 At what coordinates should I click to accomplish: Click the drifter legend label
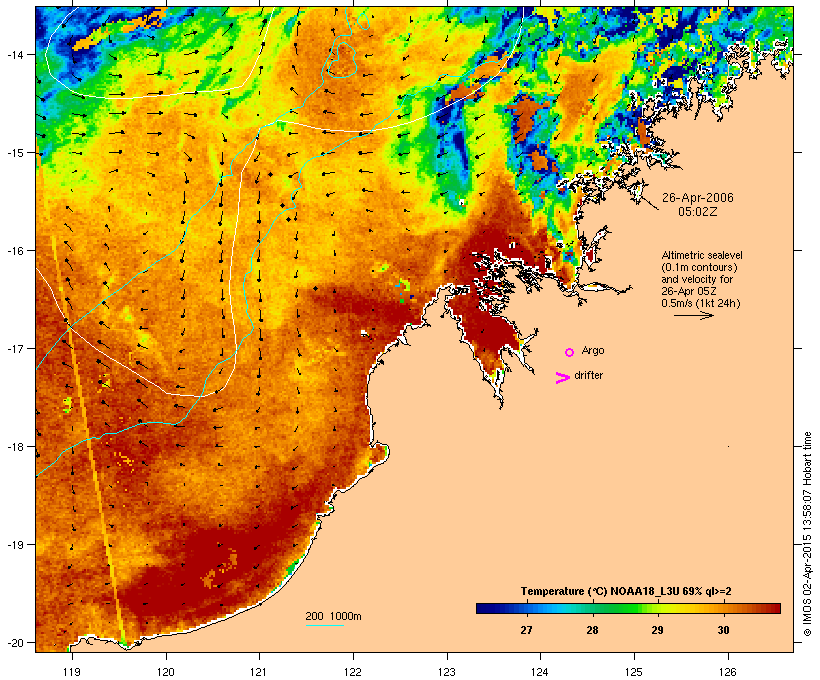[x=588, y=375]
